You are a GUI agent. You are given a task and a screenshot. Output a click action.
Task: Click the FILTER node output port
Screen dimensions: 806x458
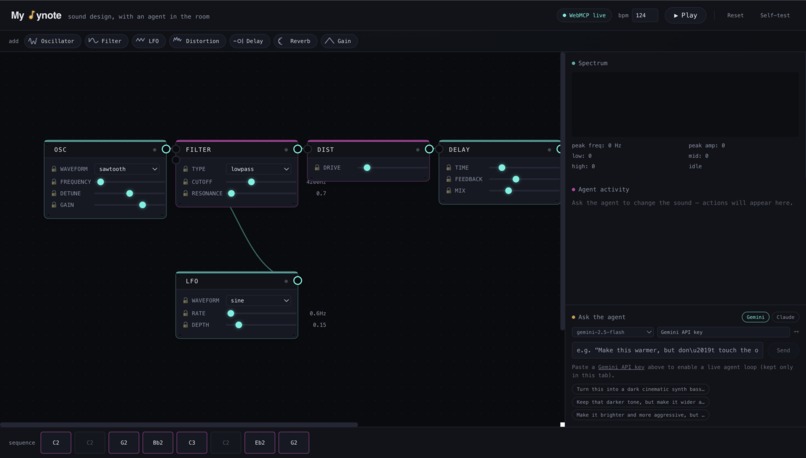(297, 149)
